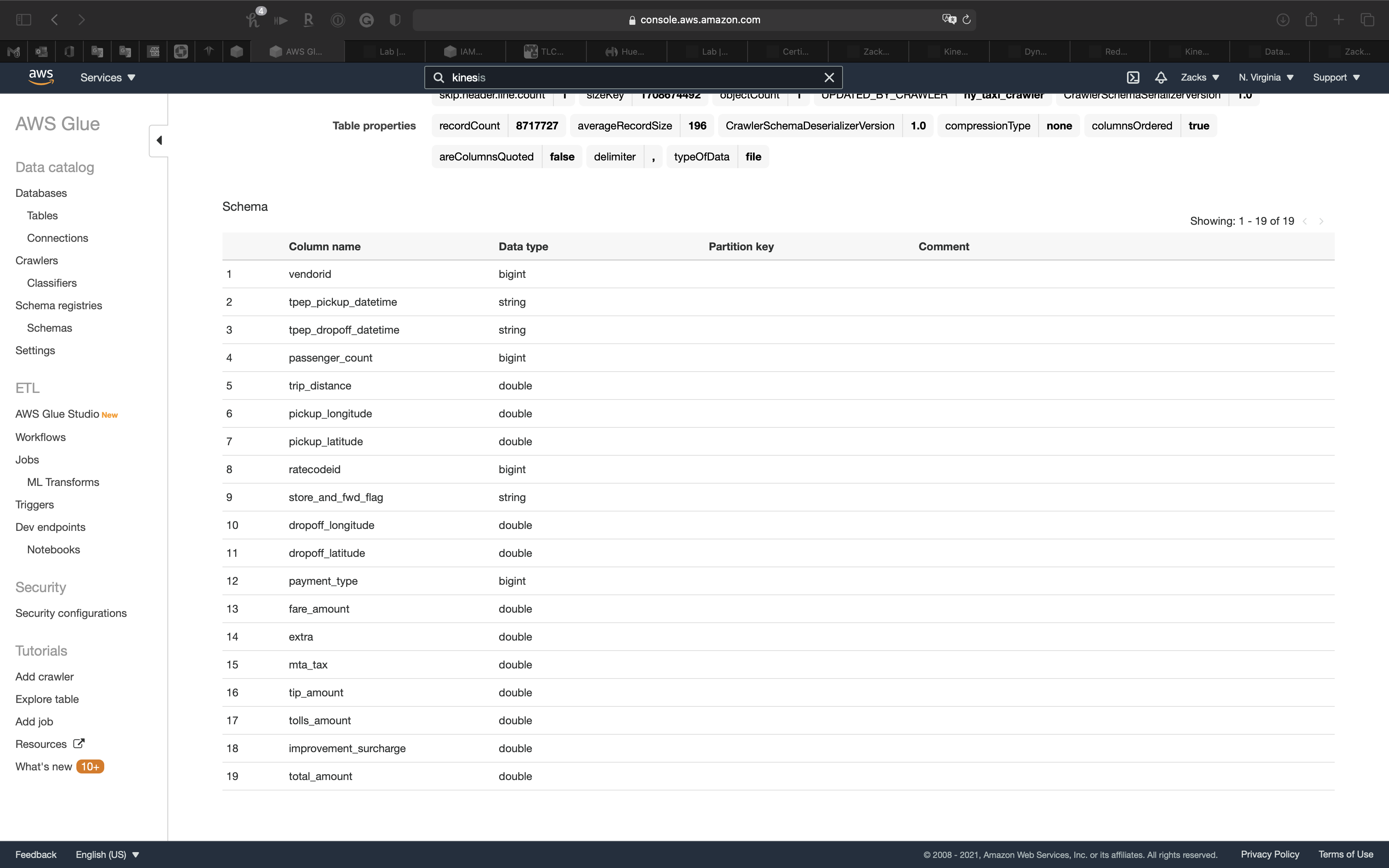Switch to the Hue browser tab
1389x868 pixels.
point(626,52)
